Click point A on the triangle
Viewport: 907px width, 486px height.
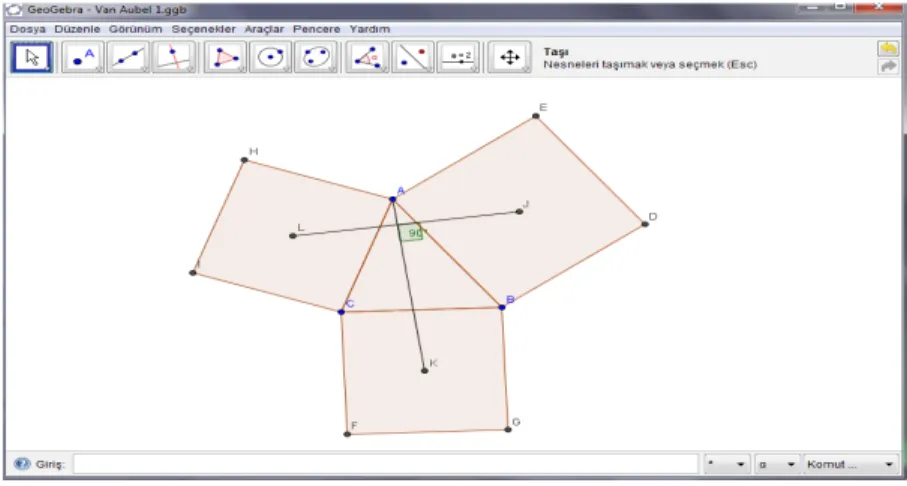[393, 199]
